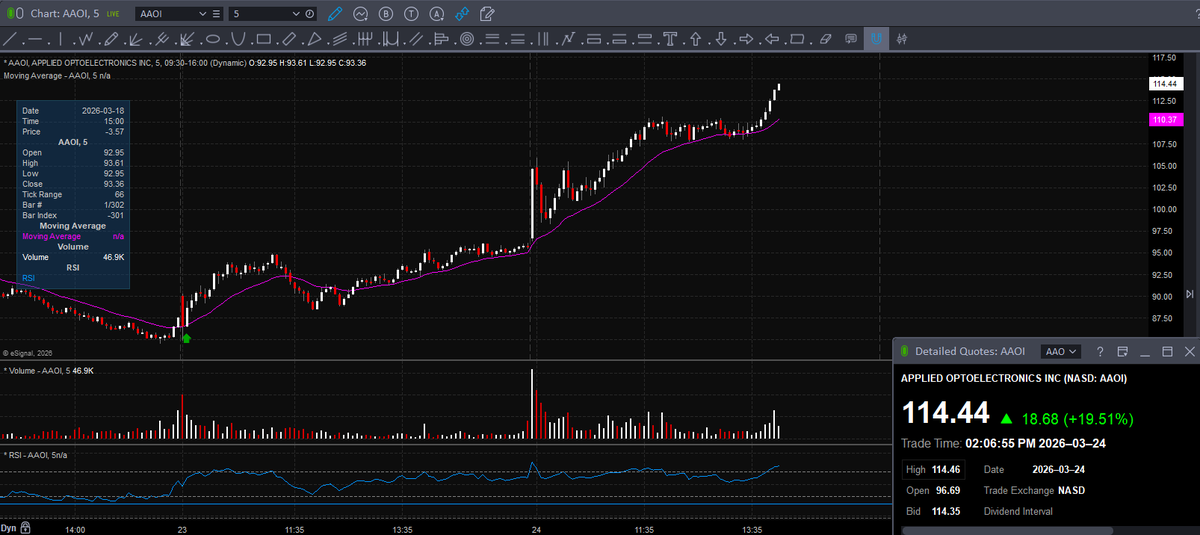Click the Open 96.69 quote field
The height and width of the screenshot is (535, 1200).
[x=933, y=490]
